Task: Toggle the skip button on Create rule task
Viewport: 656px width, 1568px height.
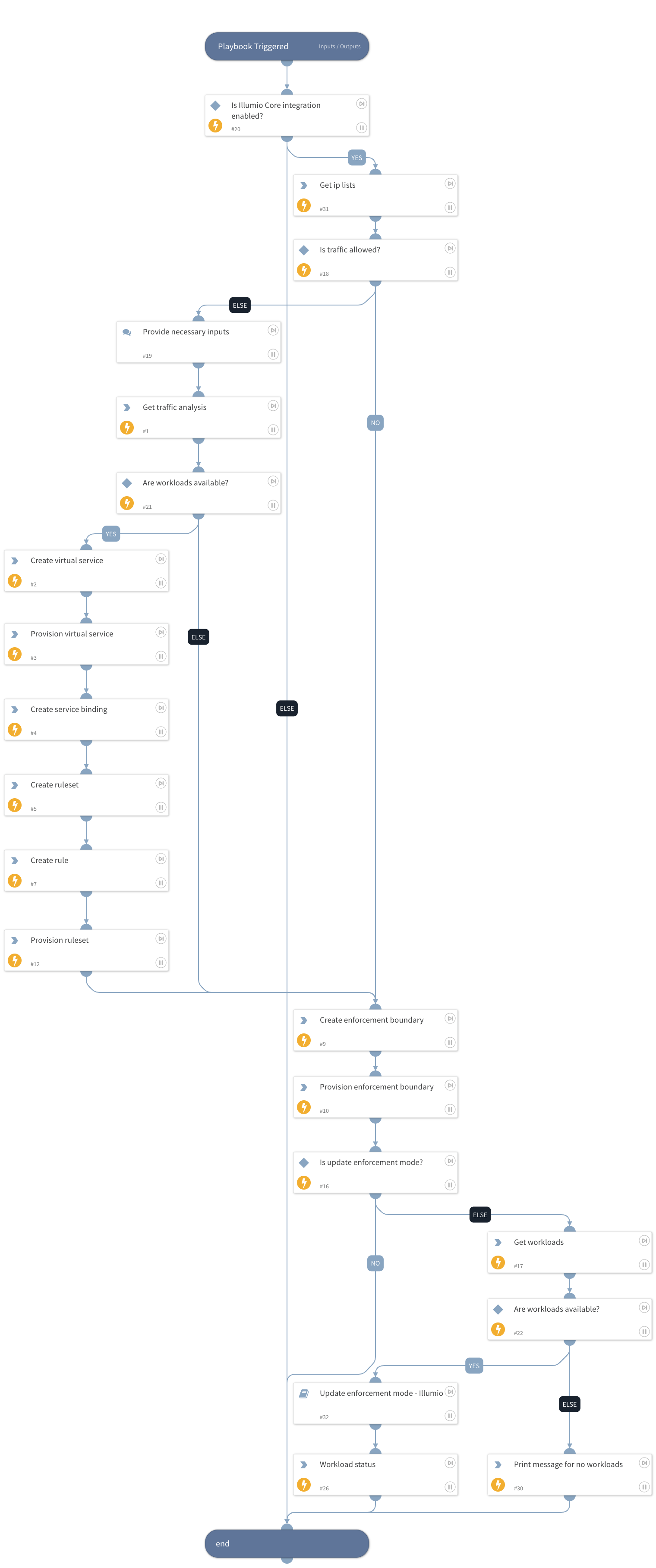Action: [161, 859]
